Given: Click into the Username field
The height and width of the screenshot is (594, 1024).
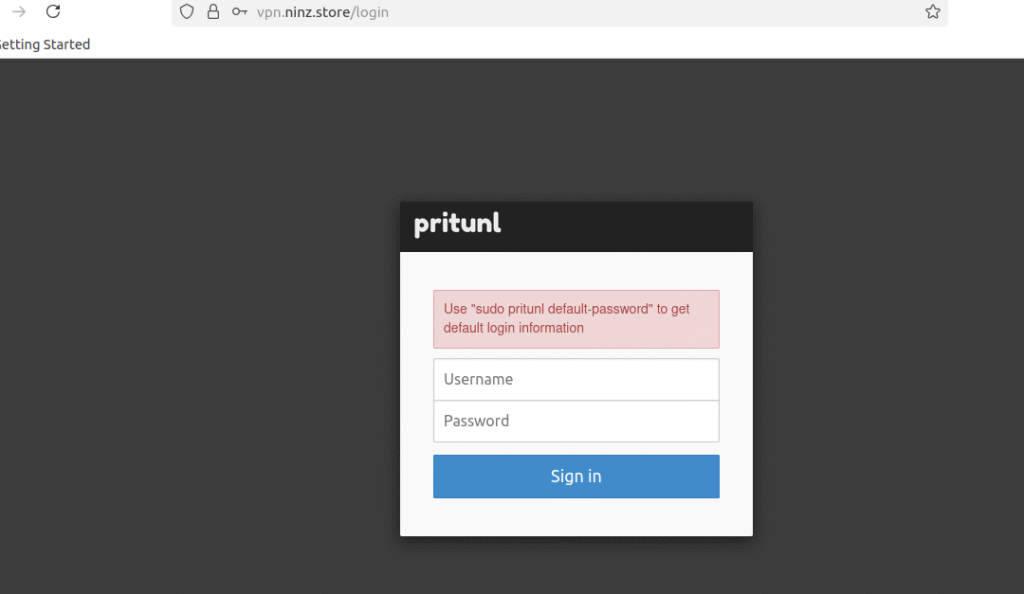Looking at the screenshot, I should coord(576,379).
